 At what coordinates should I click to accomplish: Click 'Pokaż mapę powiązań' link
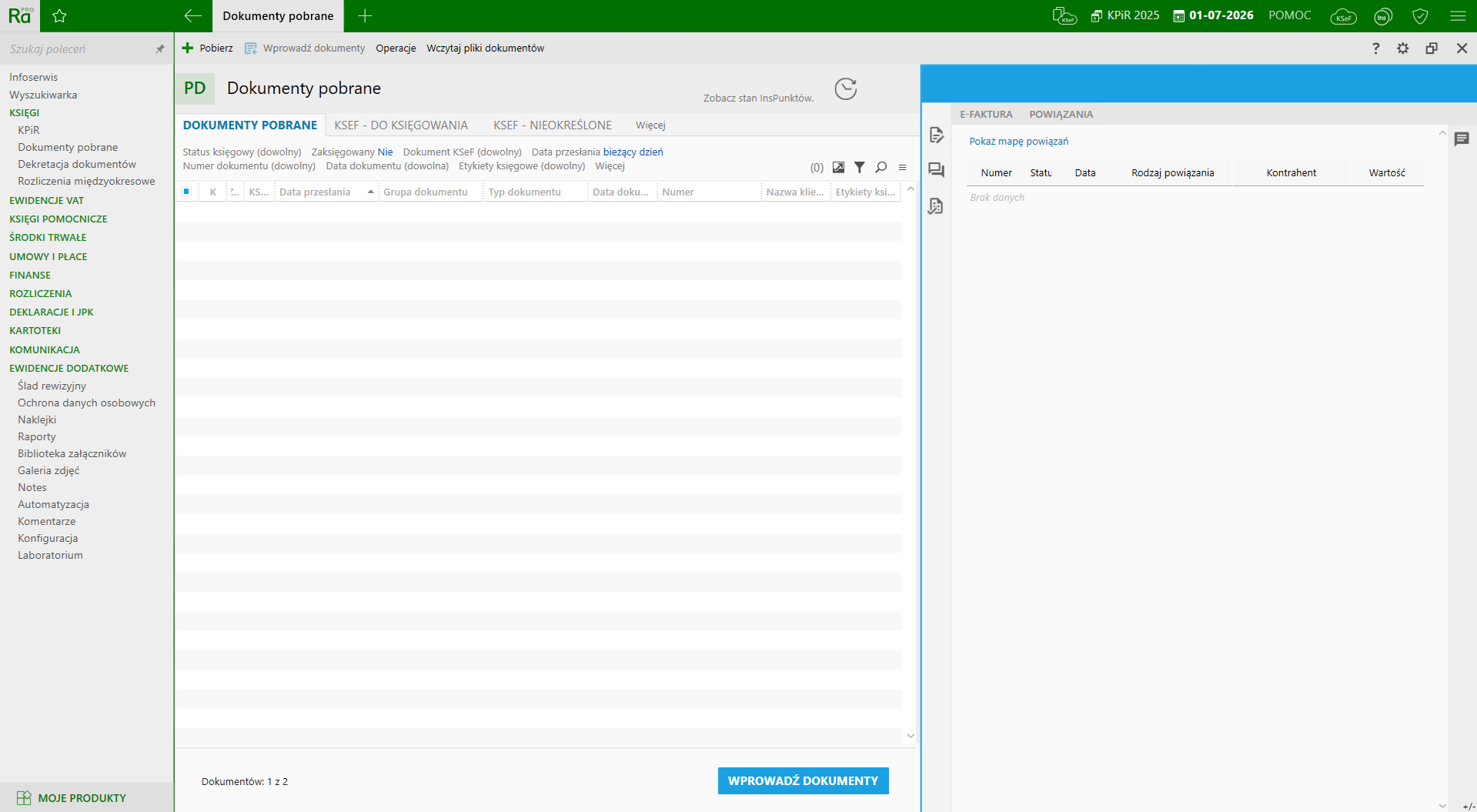[1018, 142]
